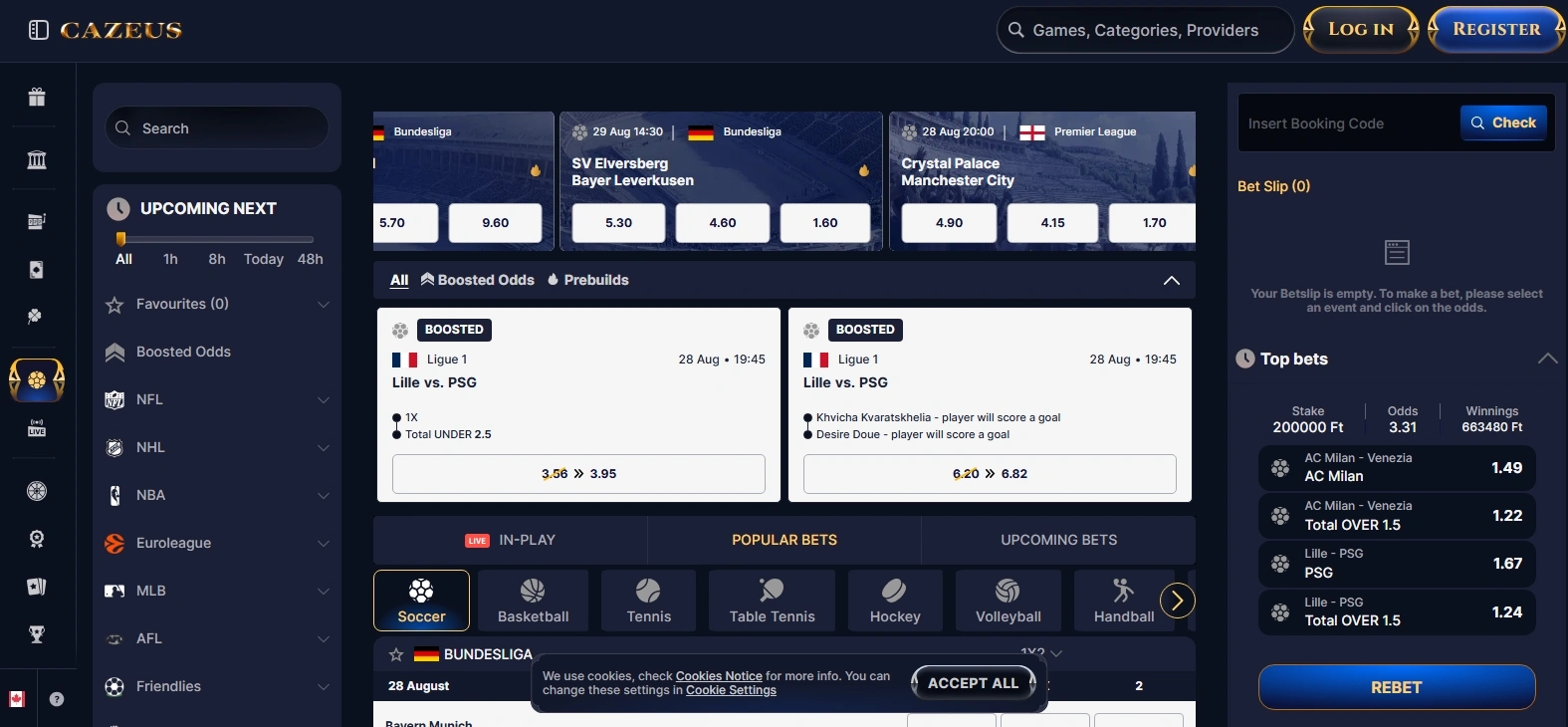Select the Soccer sport tile
Screen dimensions: 1568x727
coord(421,601)
